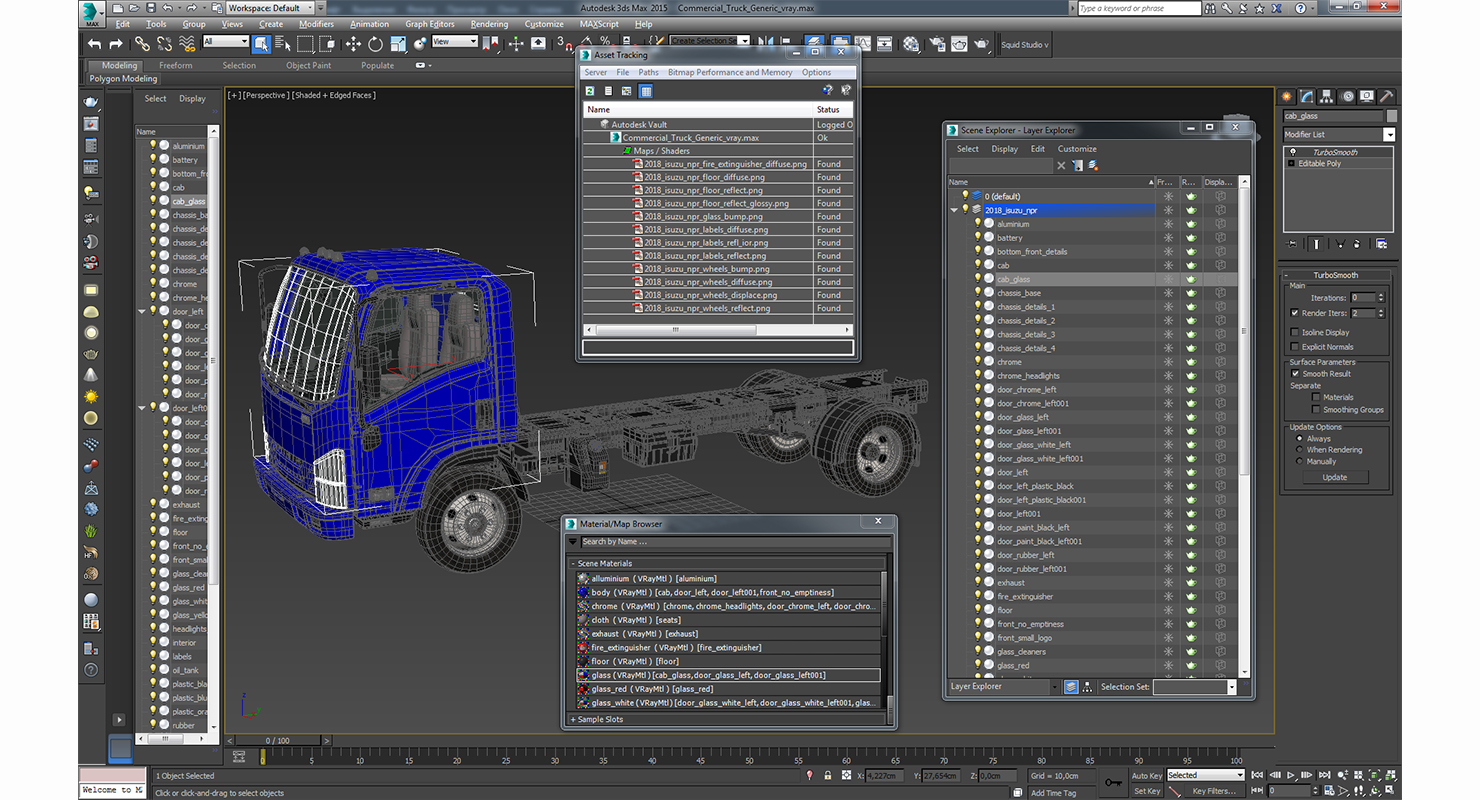
Task: Activate the Select and Uniform Scale tool
Action: pos(398,44)
